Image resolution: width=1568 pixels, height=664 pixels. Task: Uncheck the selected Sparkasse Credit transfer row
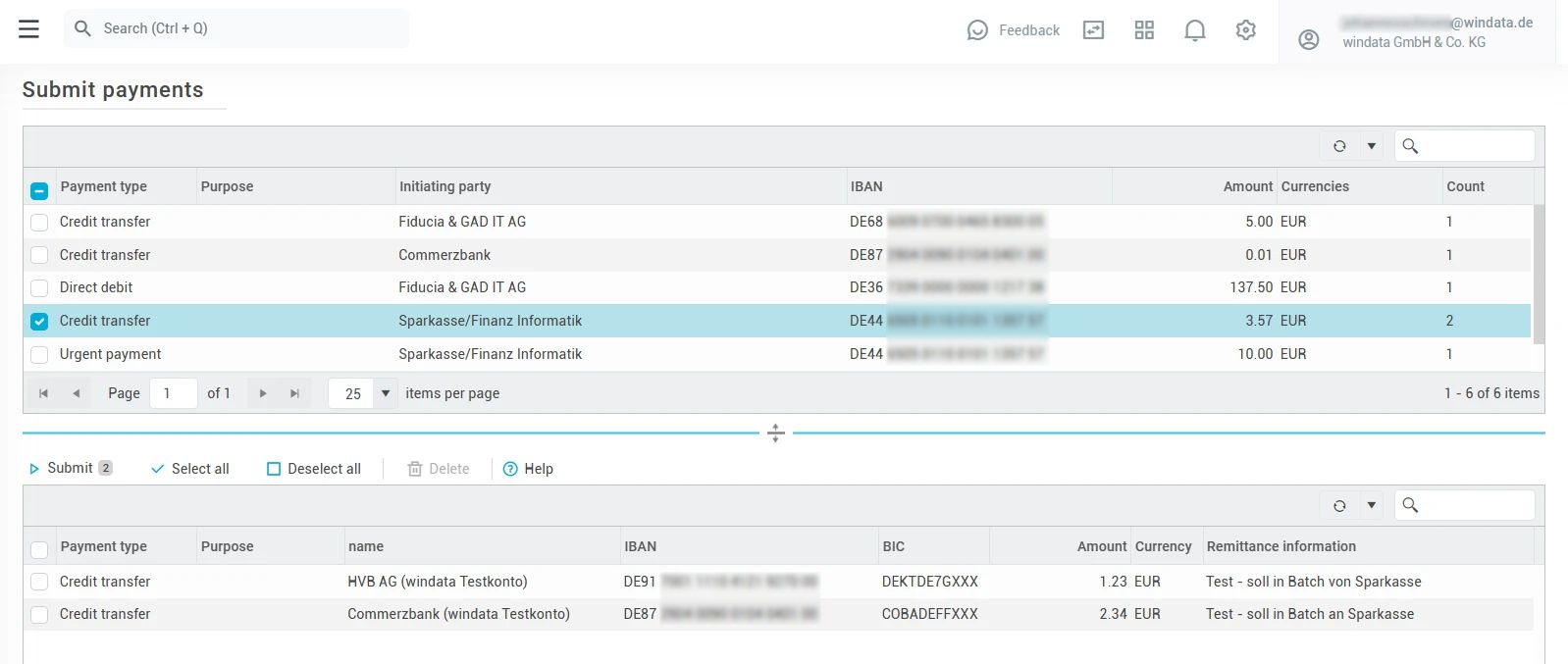tap(39, 322)
